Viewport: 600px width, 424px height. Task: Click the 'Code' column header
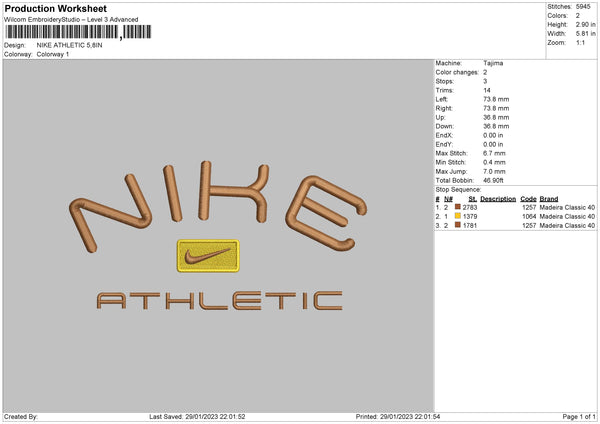point(528,199)
